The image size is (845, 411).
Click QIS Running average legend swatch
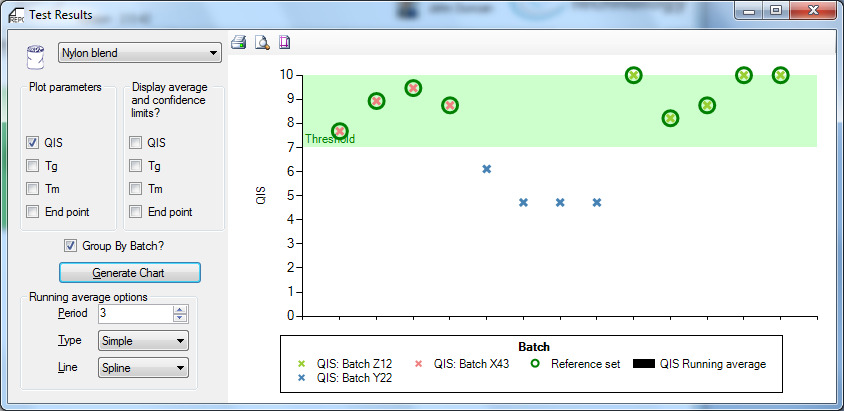(644, 364)
